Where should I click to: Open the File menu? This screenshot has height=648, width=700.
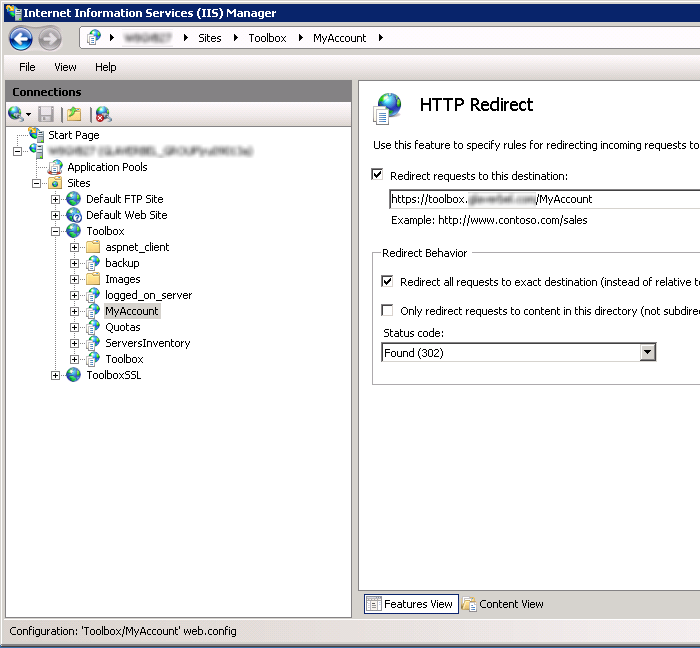point(27,67)
